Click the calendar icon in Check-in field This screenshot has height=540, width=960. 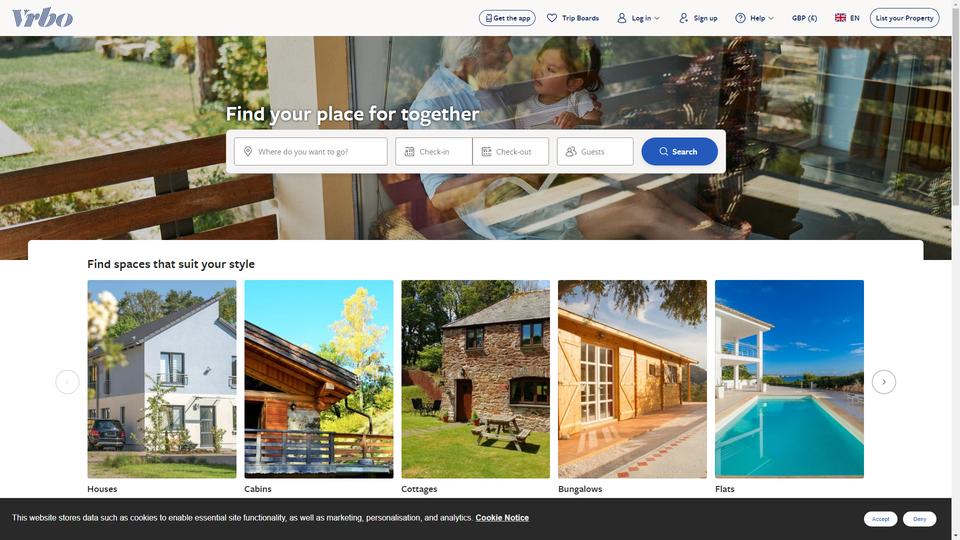coord(410,151)
